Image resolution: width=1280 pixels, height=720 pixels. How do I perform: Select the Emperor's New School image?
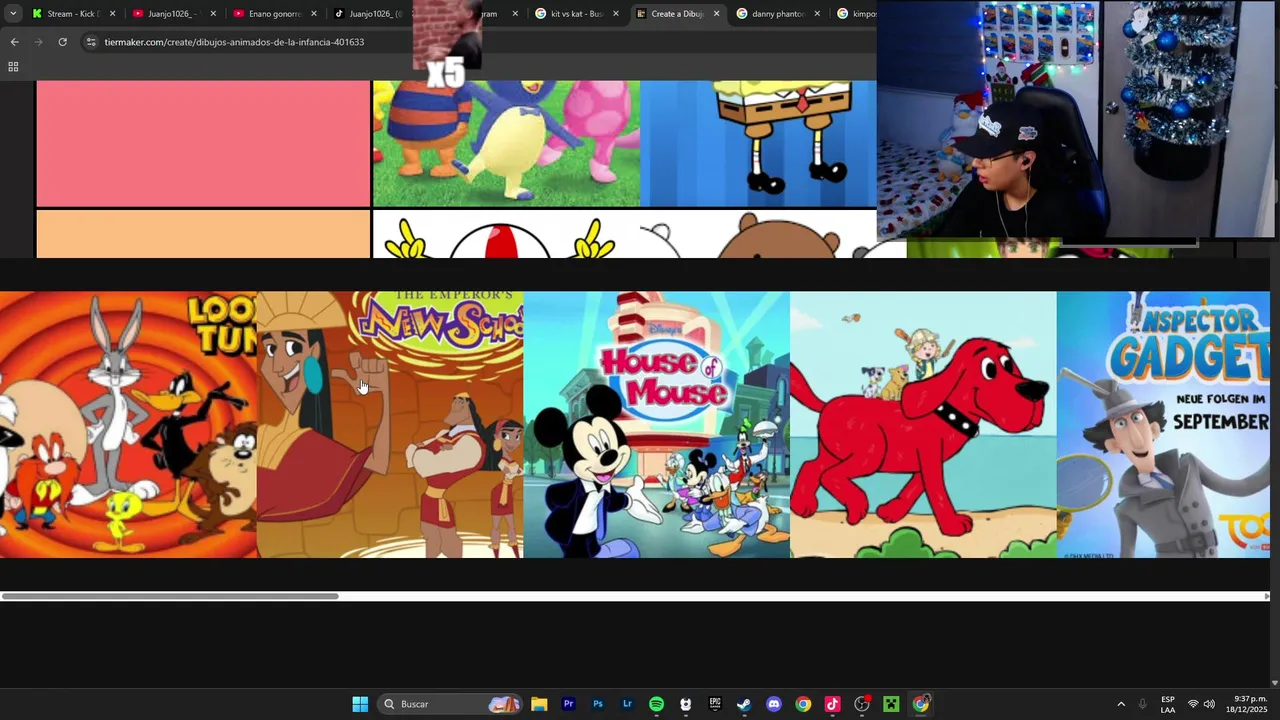coord(390,425)
